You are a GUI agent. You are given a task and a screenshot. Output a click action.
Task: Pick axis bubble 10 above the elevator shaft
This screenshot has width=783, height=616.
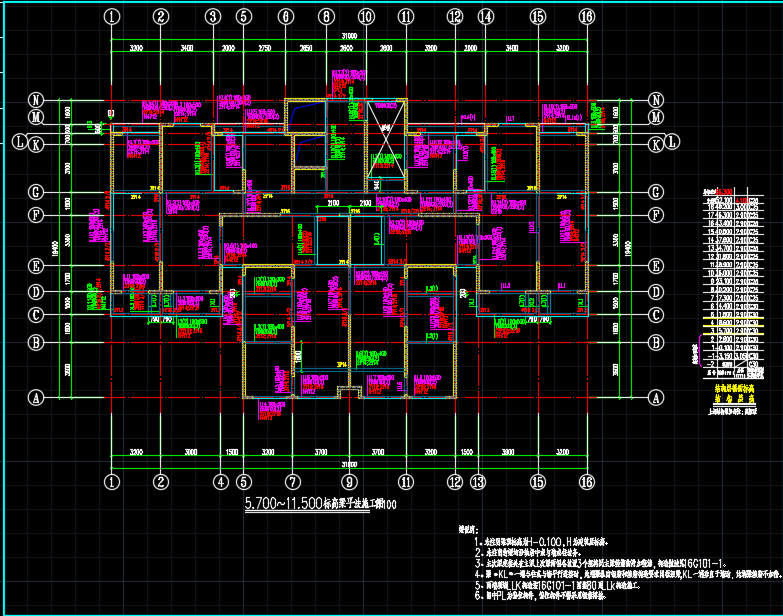[366, 17]
